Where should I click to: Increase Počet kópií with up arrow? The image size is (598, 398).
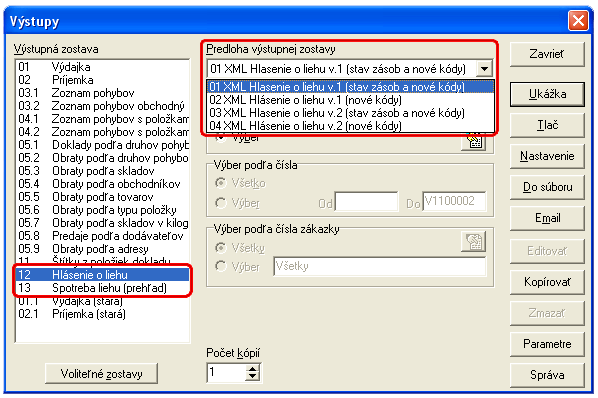point(252,369)
